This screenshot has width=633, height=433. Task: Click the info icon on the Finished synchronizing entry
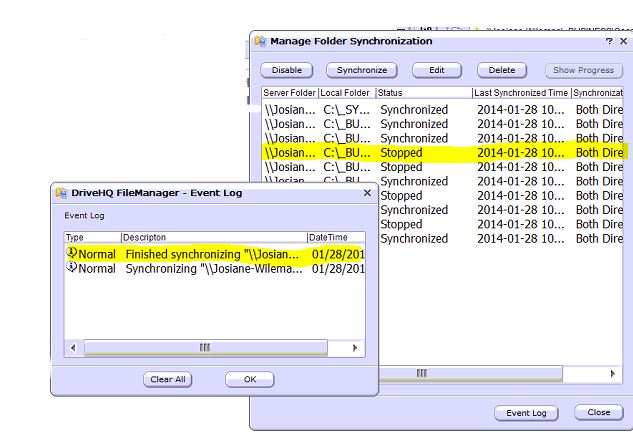point(71,254)
